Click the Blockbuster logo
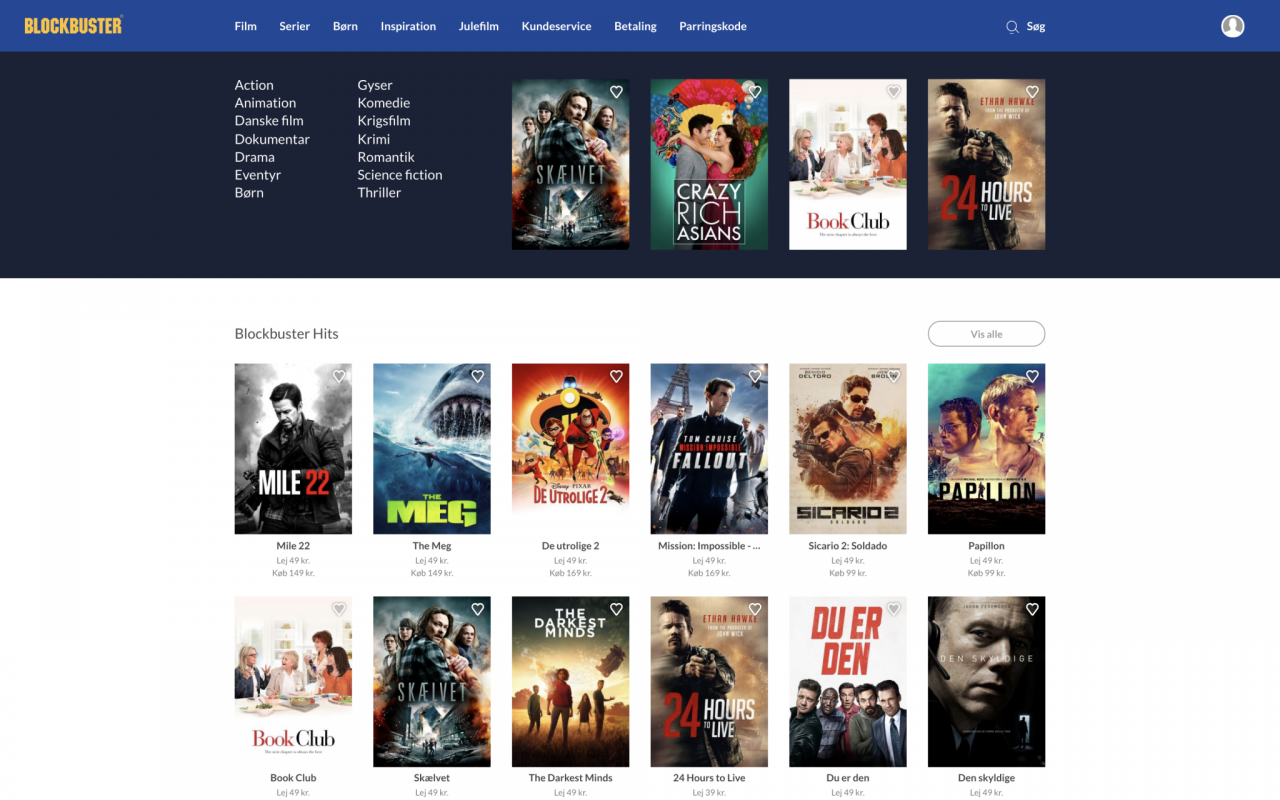Screen dimensions: 1280x800 74,26
